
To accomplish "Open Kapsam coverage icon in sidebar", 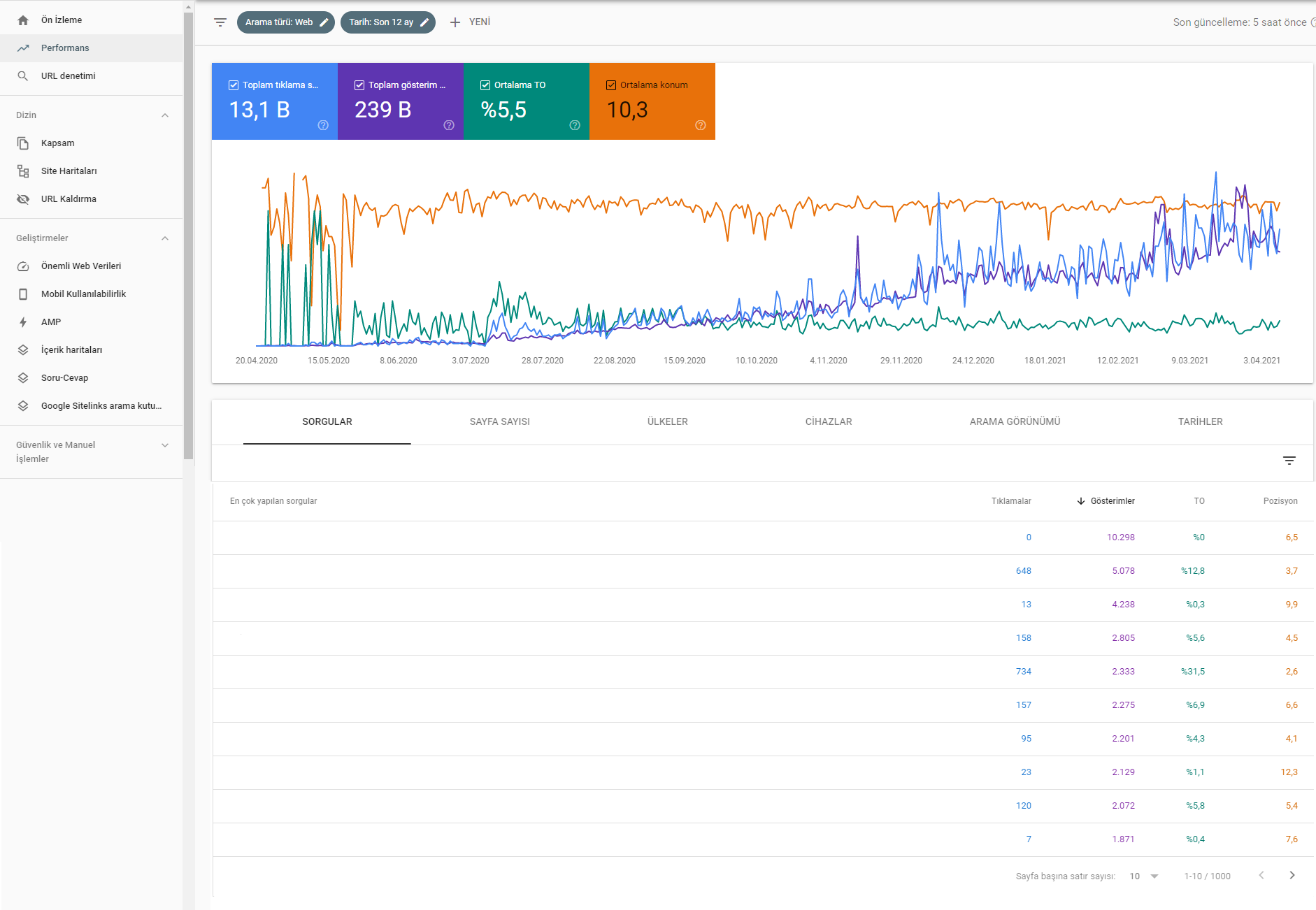I will 23,143.
